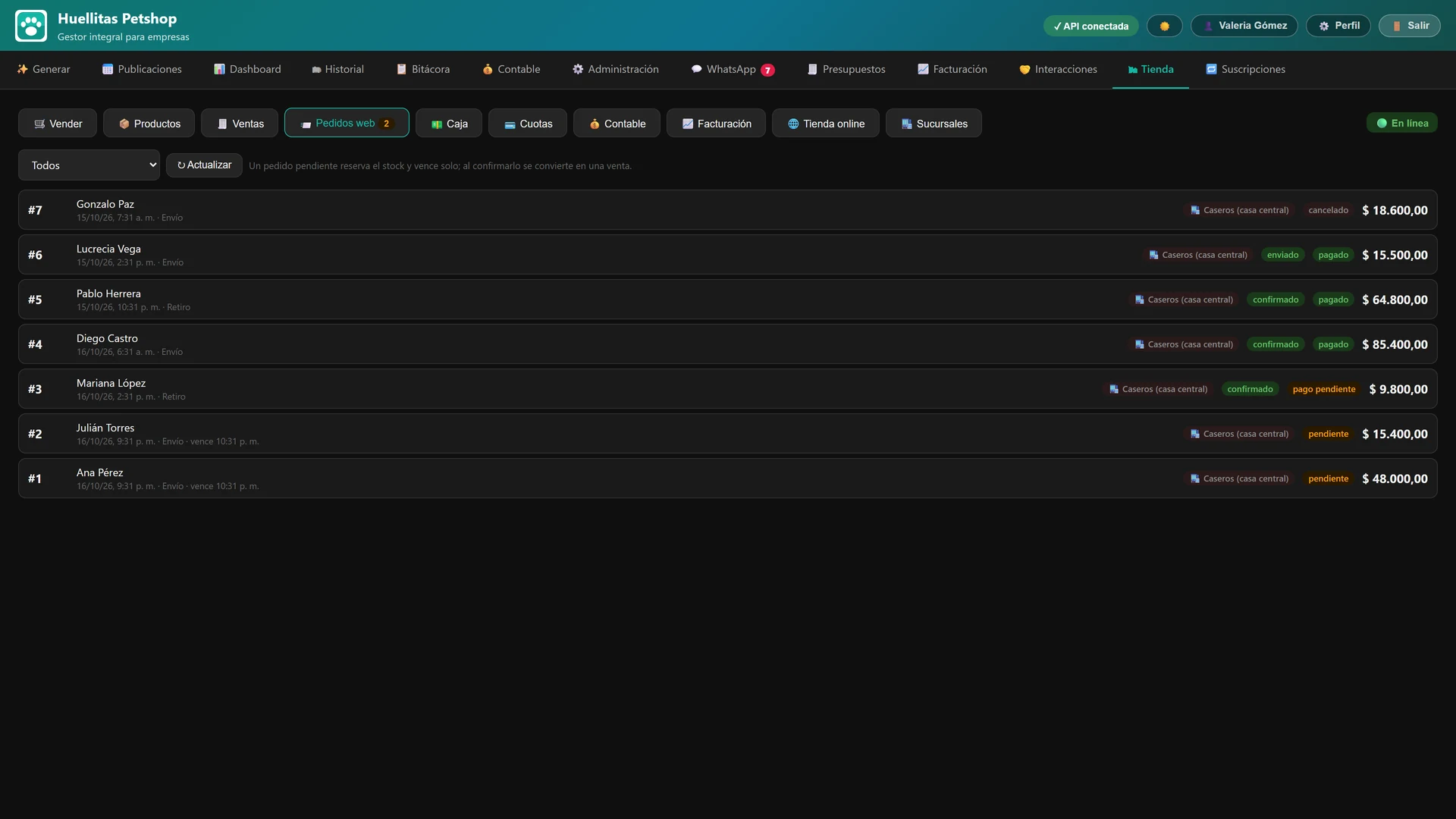Click the En línea status indicator
The image size is (1456, 819).
coord(1402,123)
